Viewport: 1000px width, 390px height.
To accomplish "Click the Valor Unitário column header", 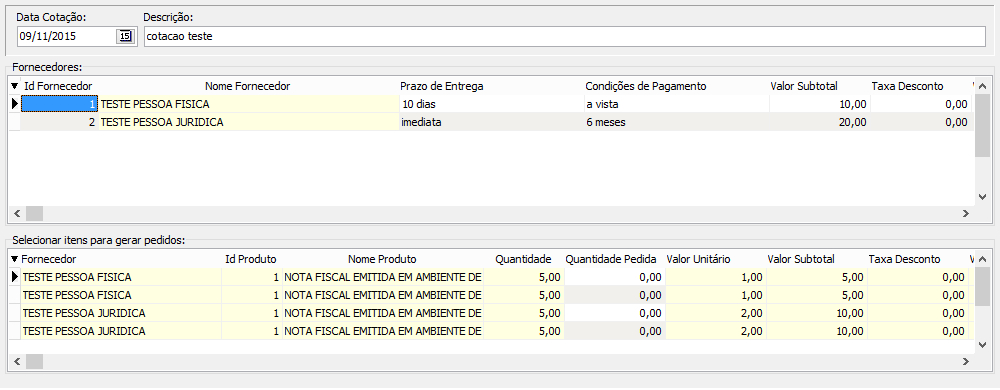I will pos(698,259).
